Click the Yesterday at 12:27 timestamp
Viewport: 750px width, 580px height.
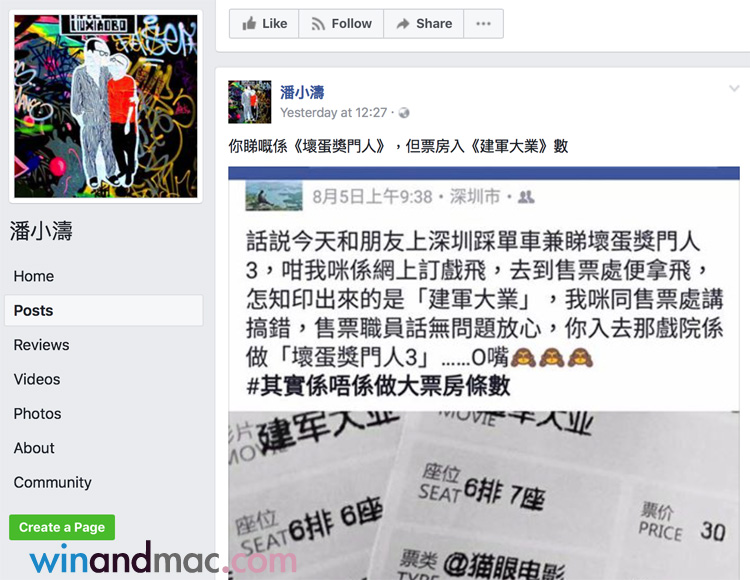[x=333, y=113]
